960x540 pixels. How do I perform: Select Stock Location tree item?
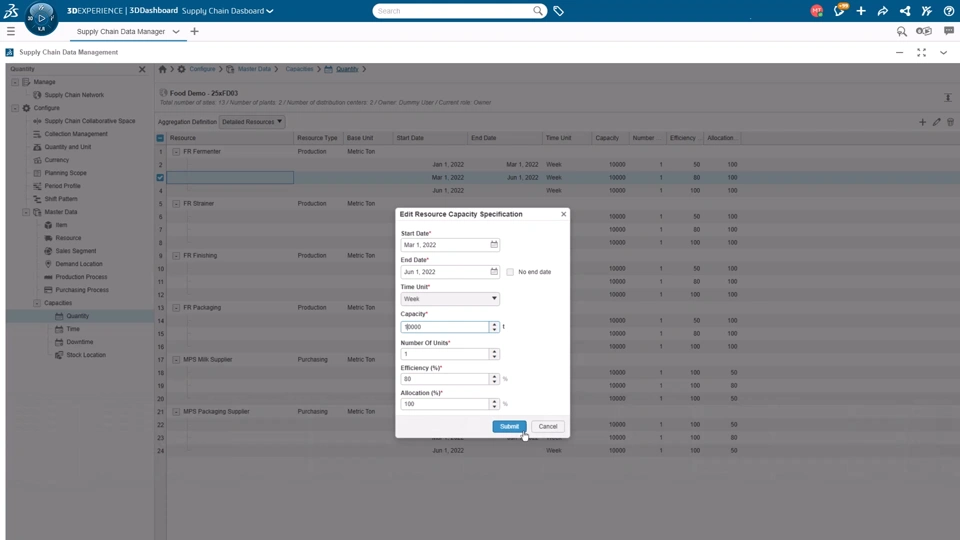[x=86, y=355]
